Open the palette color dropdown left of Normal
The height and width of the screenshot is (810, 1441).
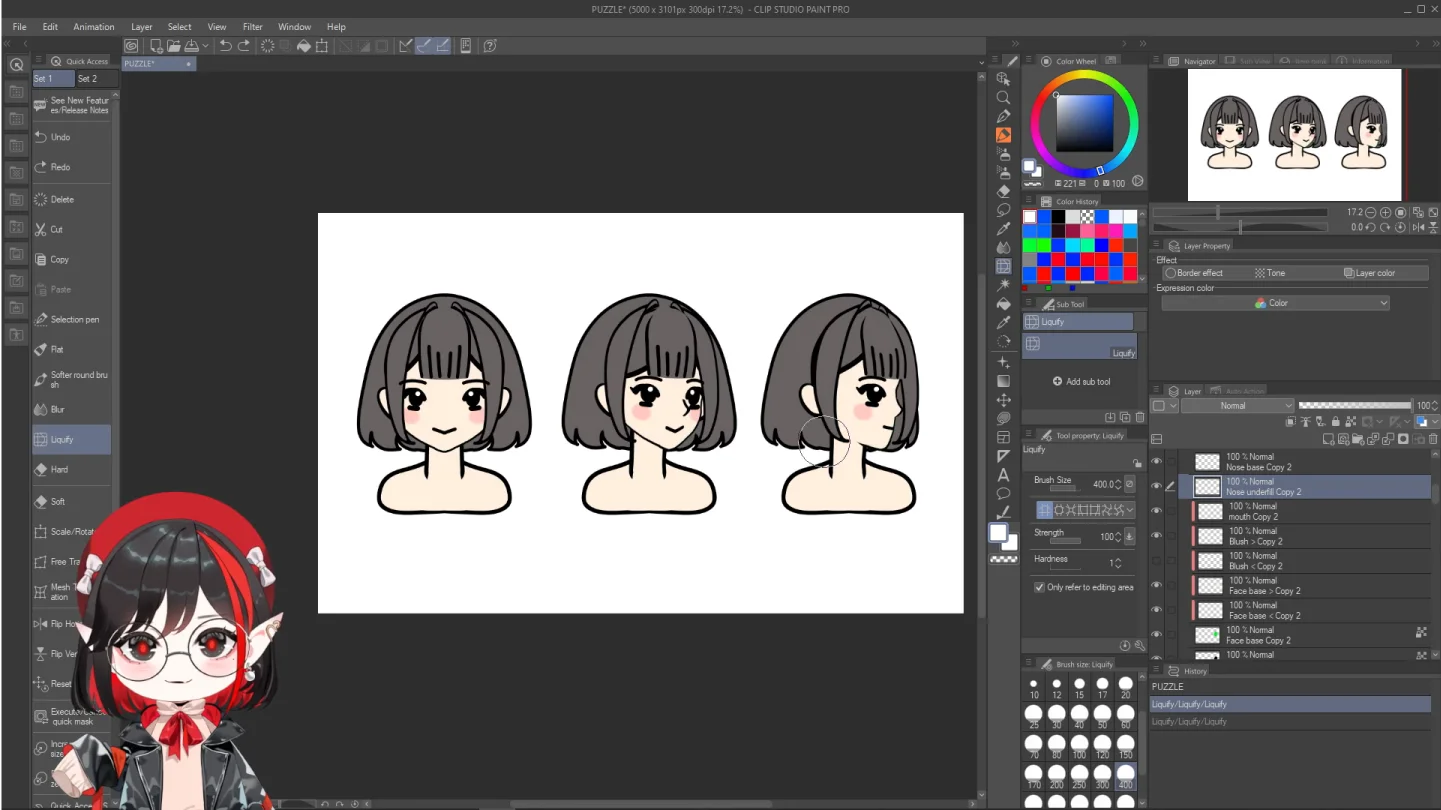click(x=1164, y=406)
